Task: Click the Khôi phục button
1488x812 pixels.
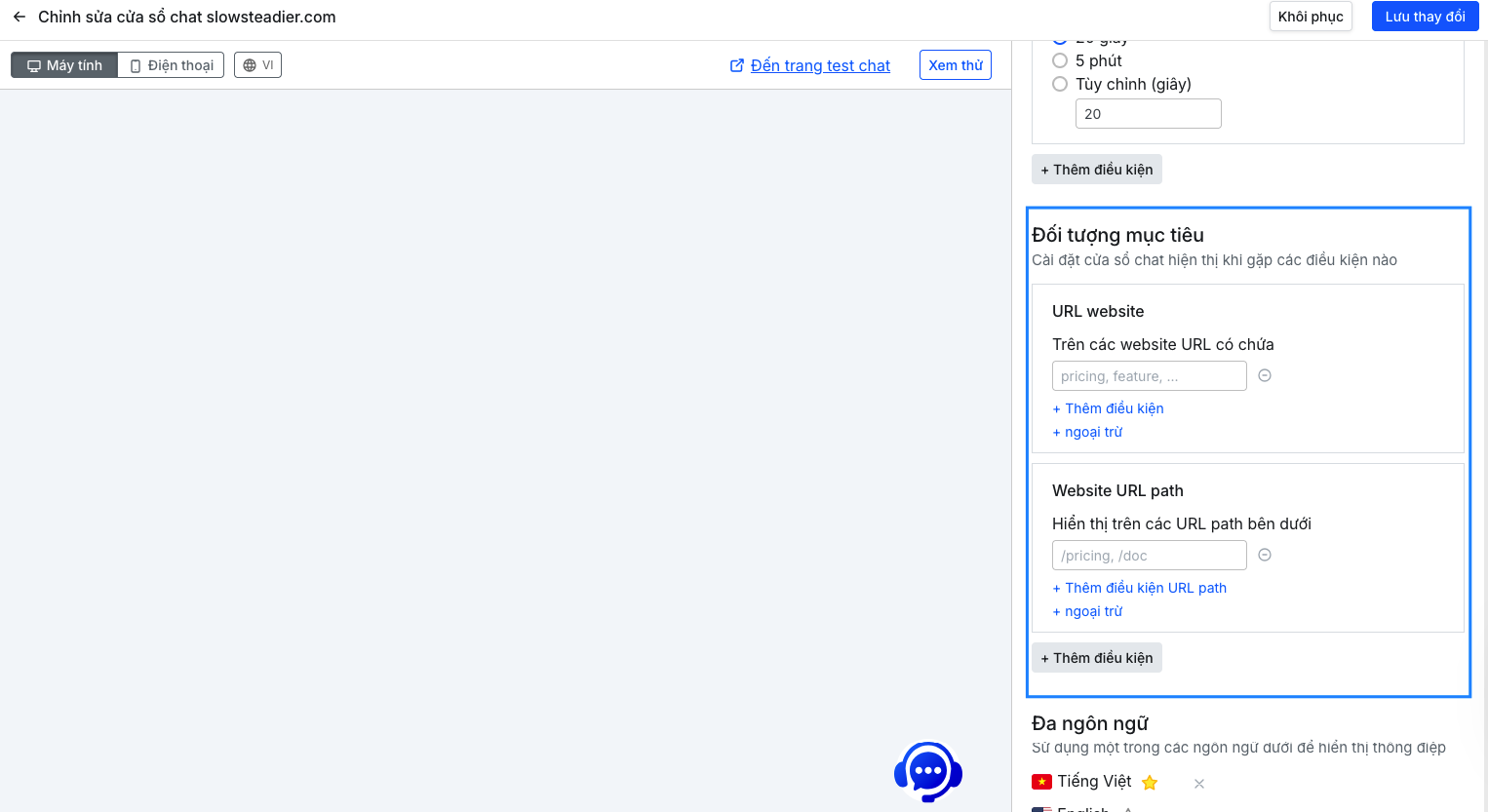Action: tap(1310, 17)
